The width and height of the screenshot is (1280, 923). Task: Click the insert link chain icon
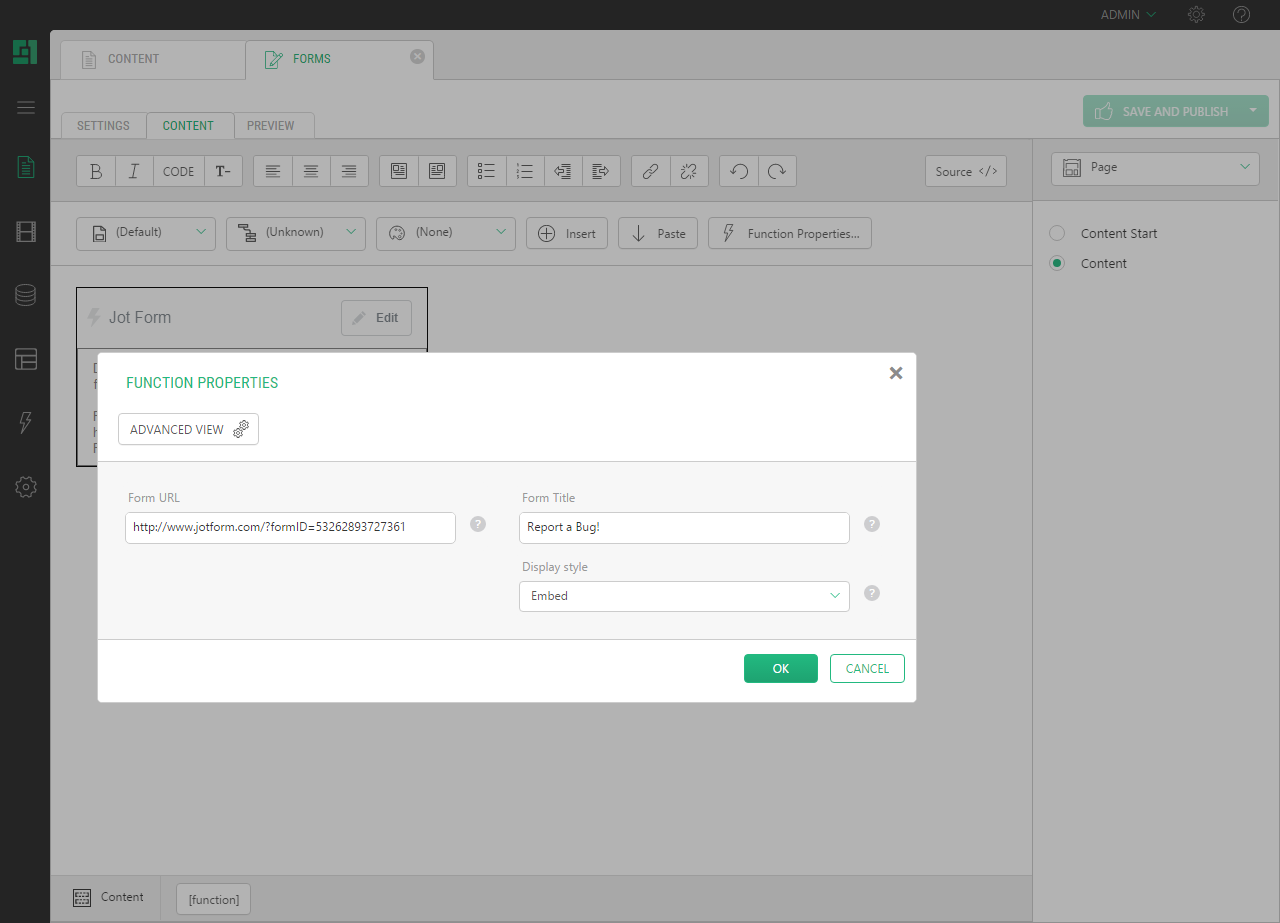pos(650,171)
